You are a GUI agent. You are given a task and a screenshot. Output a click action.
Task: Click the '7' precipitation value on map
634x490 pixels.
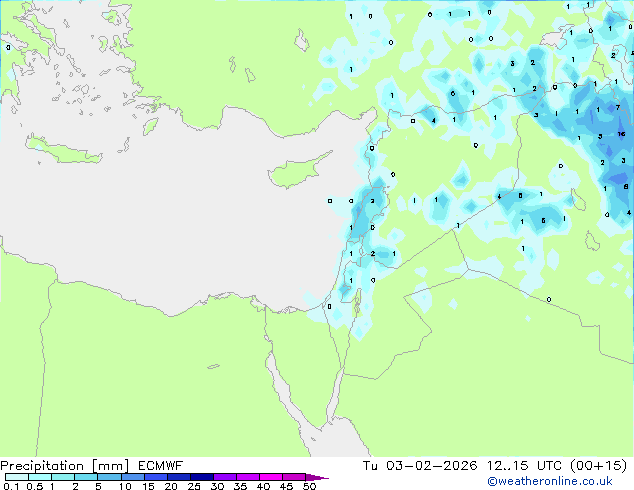pos(617,108)
